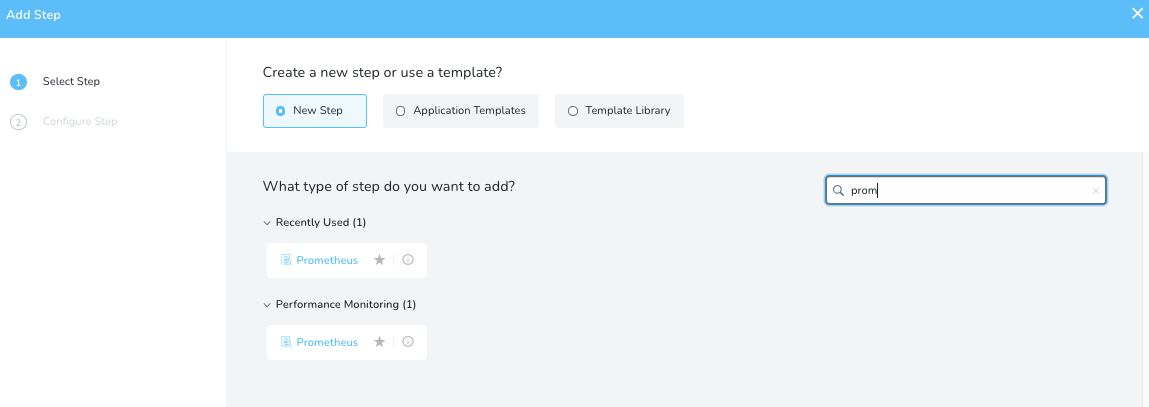The height and width of the screenshot is (407, 1149).
Task: Close the Add Step dialog
Action: 1137,14
